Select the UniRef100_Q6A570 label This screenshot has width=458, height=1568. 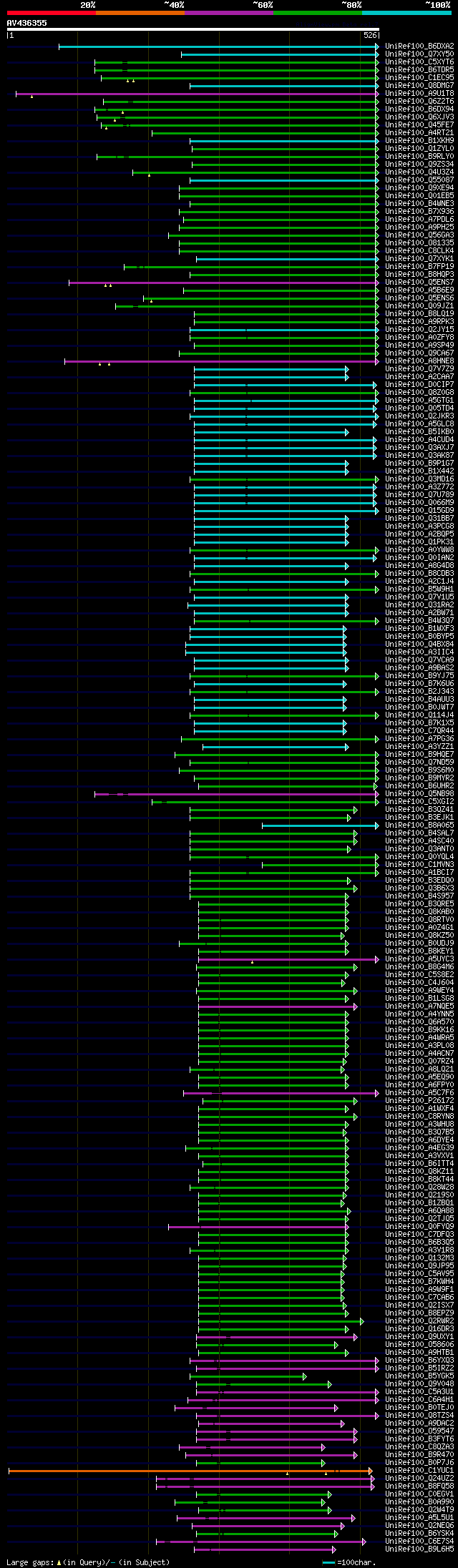(x=419, y=1022)
